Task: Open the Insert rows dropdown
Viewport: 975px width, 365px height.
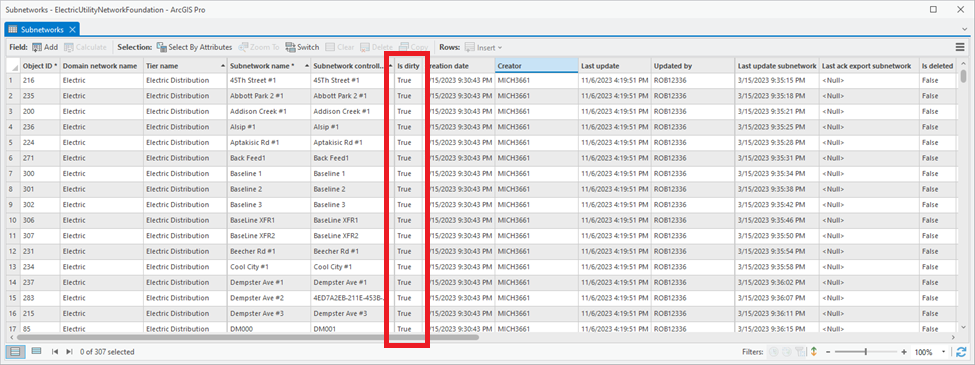Action: tap(483, 47)
